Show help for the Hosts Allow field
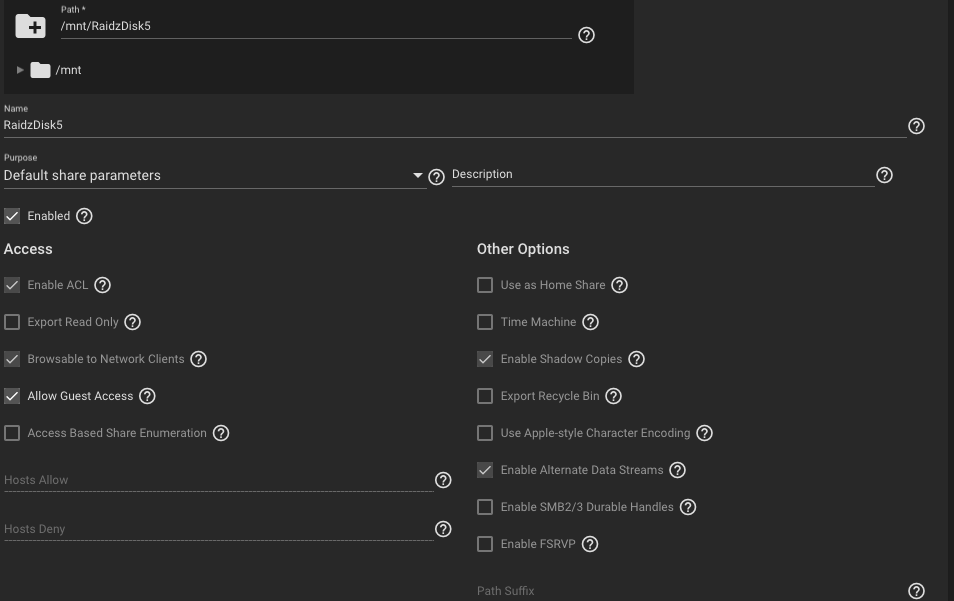 443,480
